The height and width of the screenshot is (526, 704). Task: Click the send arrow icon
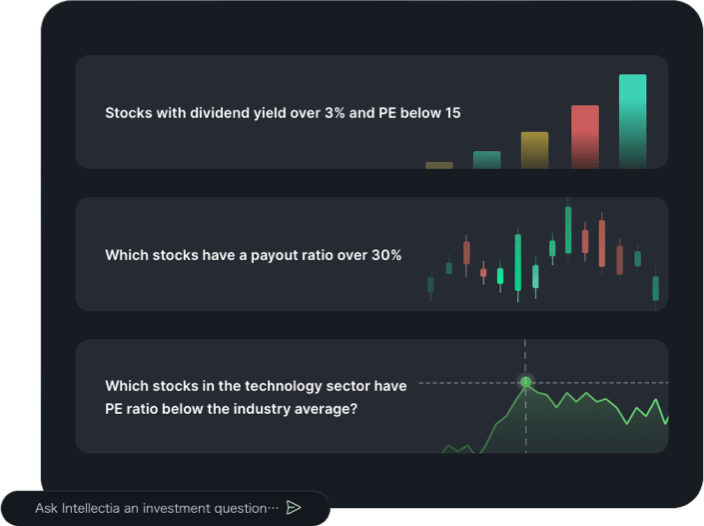(293, 508)
